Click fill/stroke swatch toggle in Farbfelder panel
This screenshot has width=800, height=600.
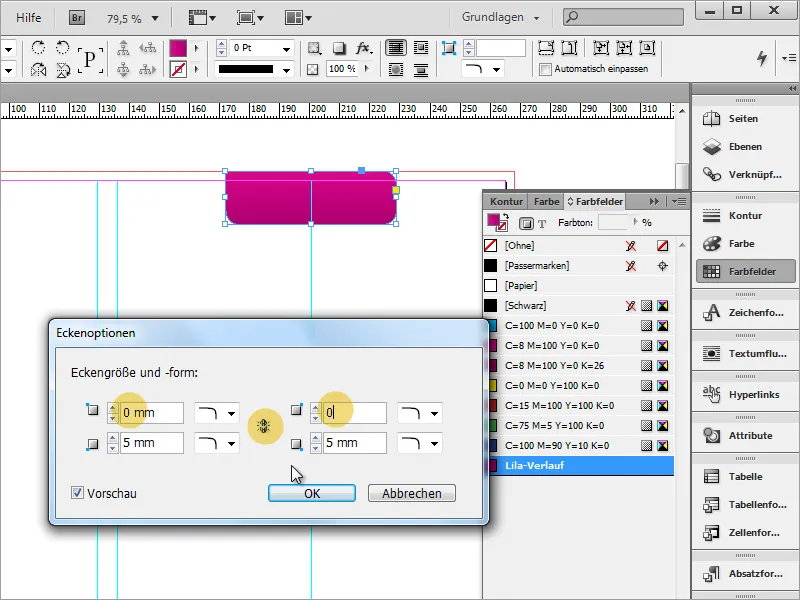[x=496, y=222]
